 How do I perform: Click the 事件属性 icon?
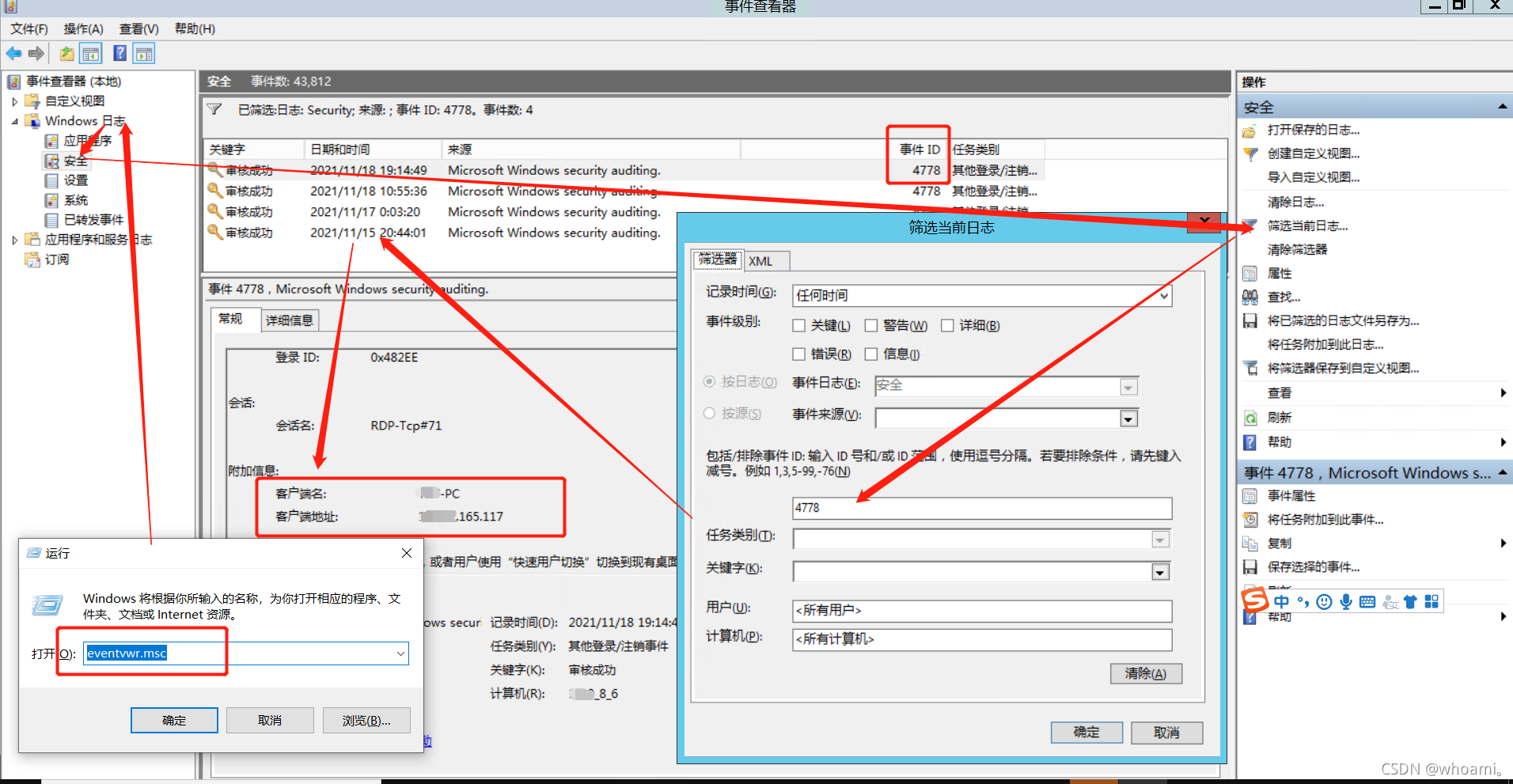(1250, 496)
